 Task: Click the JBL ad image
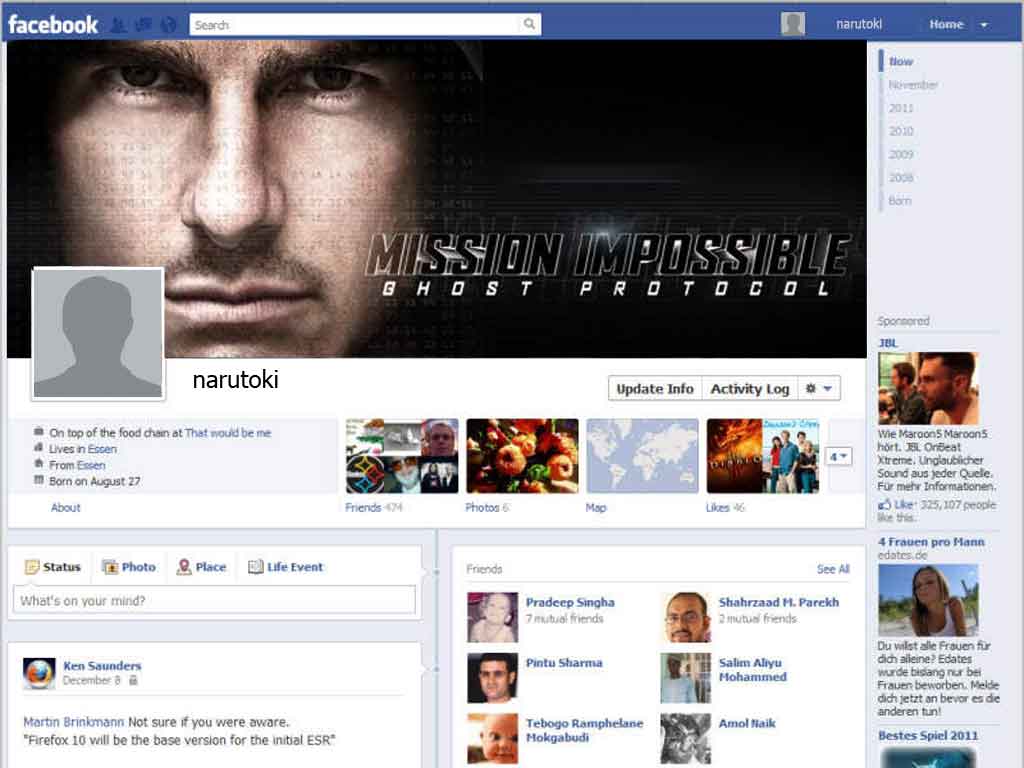pos(928,388)
